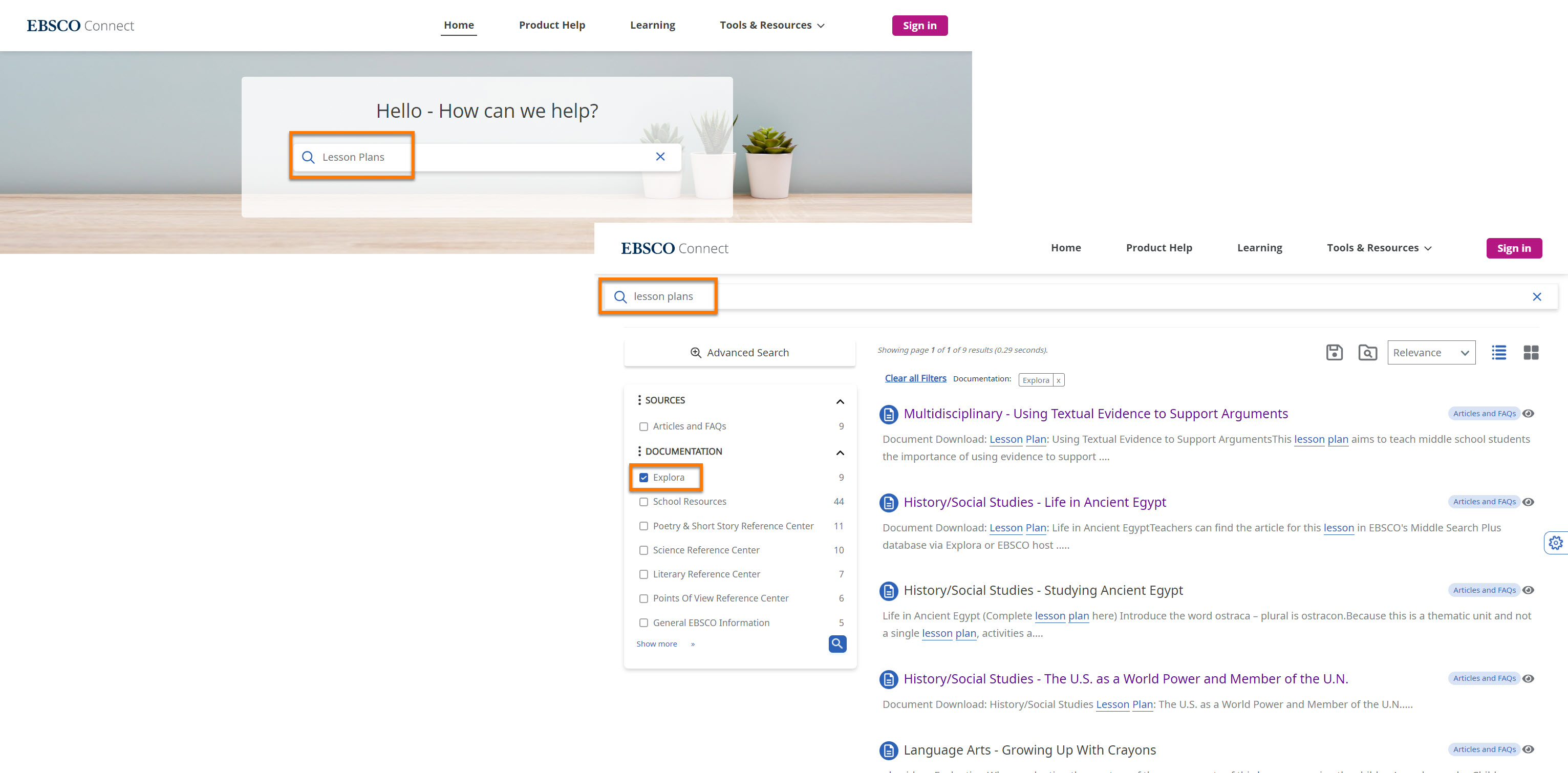1568x773 pixels.
Task: Click document icon beside Growing Up With Crayons
Action: [889, 750]
